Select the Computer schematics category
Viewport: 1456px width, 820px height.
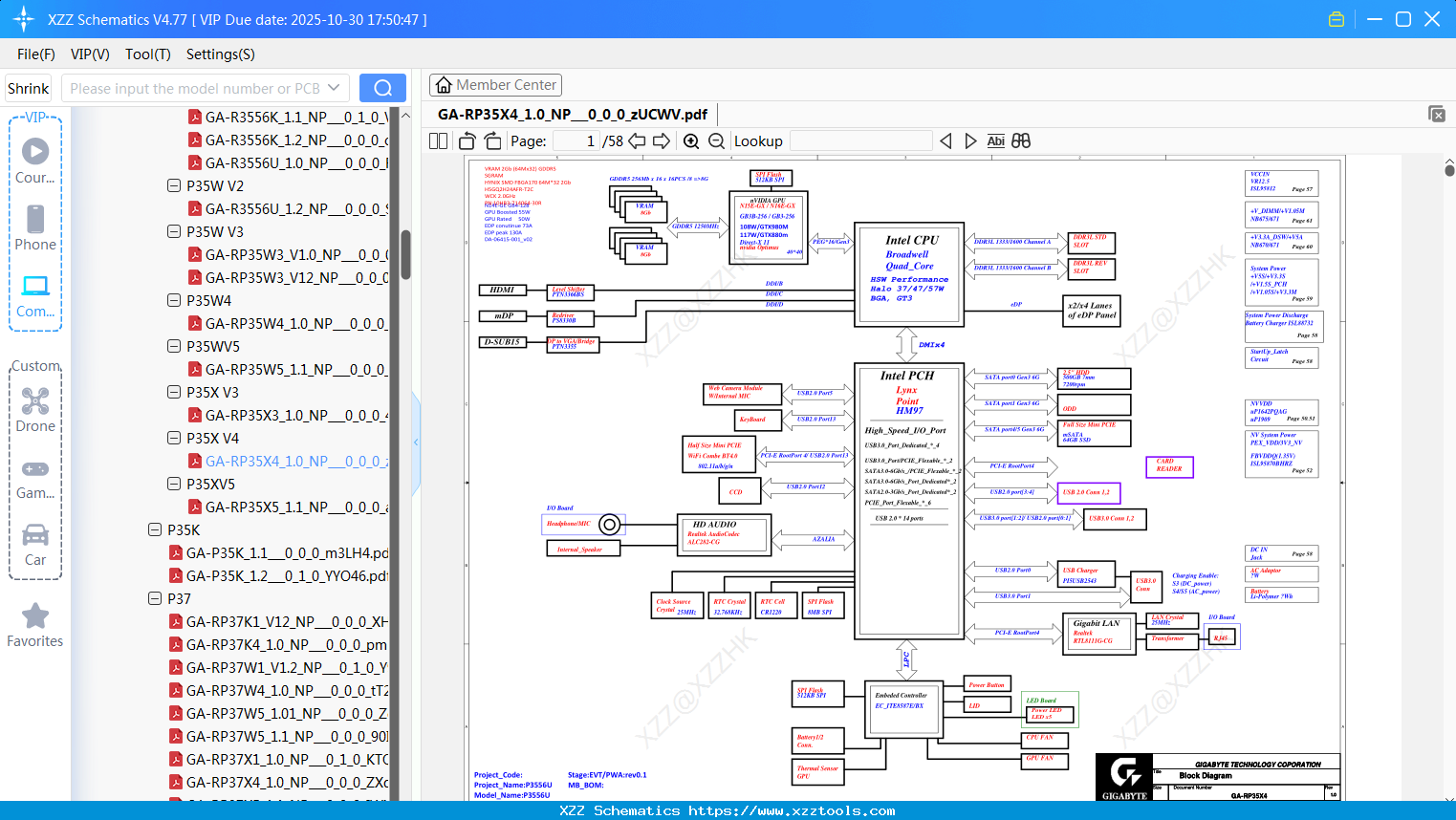click(x=35, y=295)
